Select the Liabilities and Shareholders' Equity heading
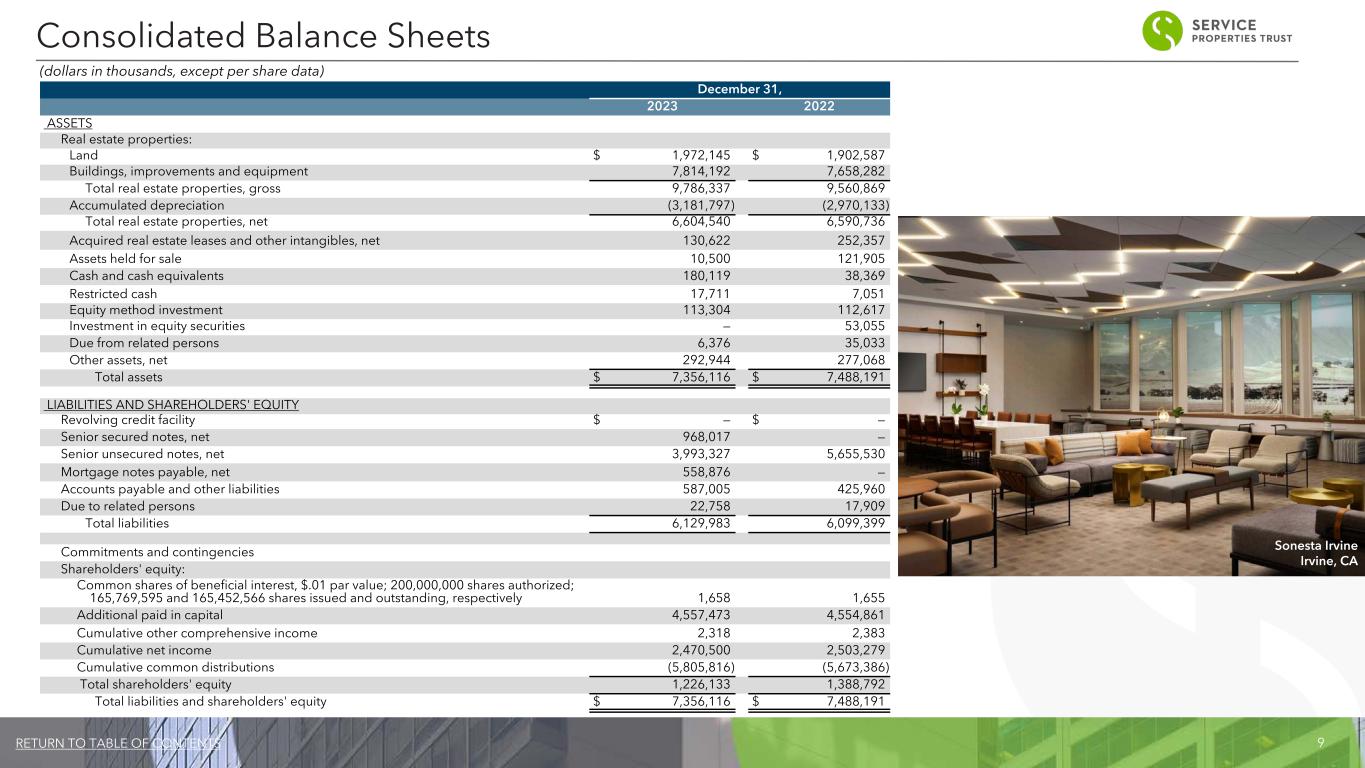1365x768 pixels. point(172,405)
